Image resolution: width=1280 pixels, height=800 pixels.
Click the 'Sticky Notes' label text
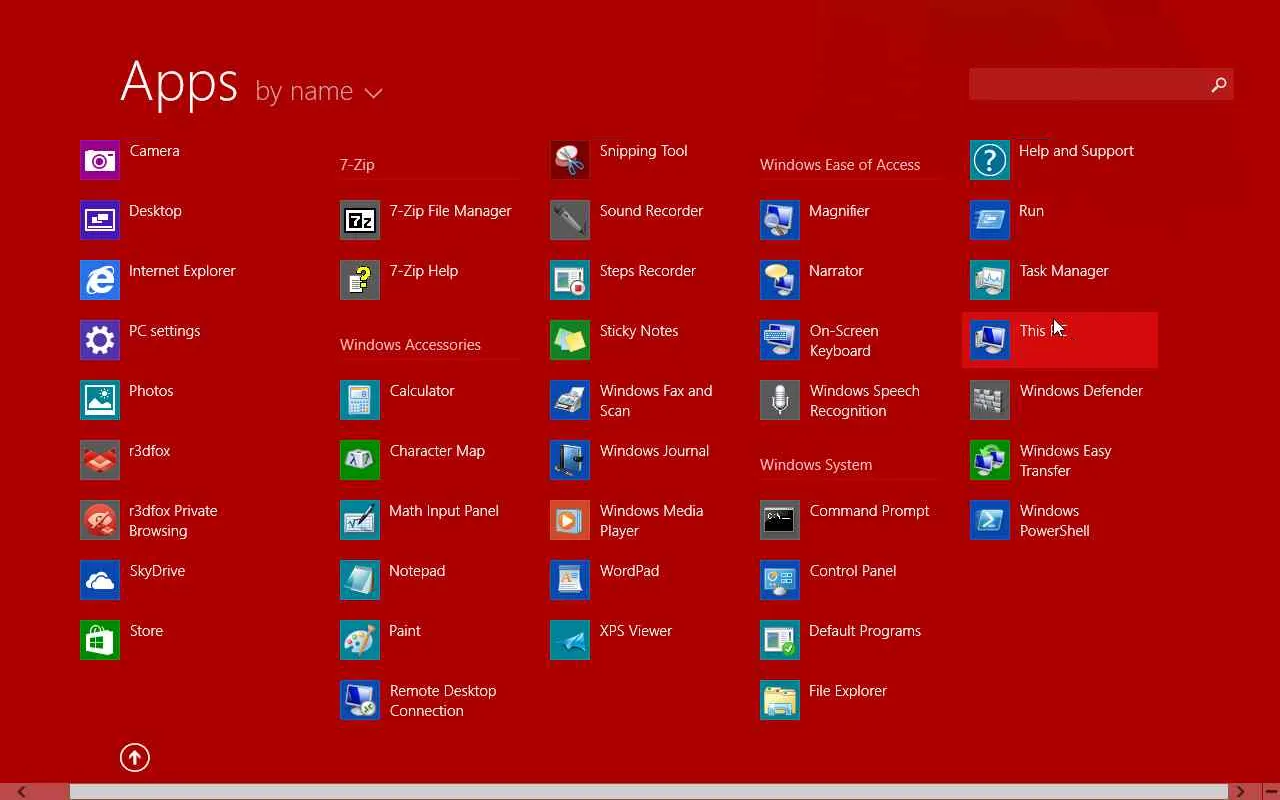(x=639, y=330)
